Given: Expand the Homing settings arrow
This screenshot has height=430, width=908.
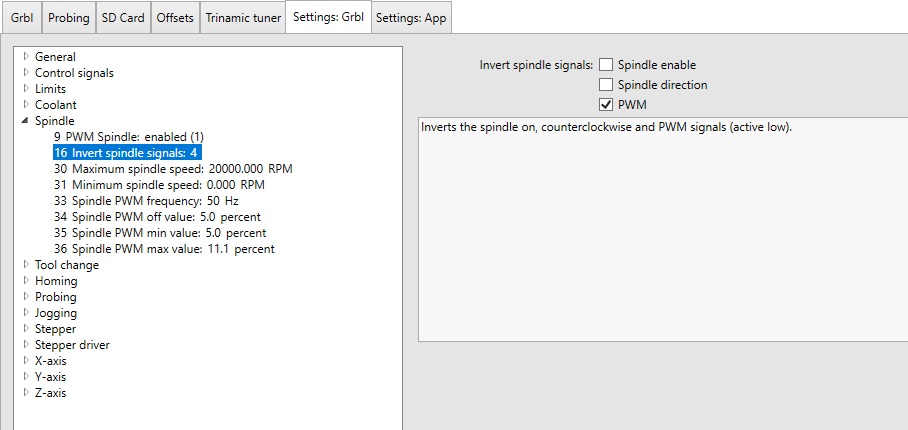Looking at the screenshot, I should (25, 281).
